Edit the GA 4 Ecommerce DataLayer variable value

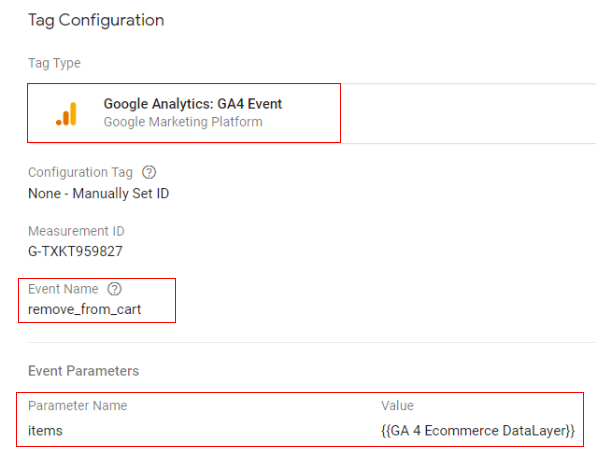point(478,431)
